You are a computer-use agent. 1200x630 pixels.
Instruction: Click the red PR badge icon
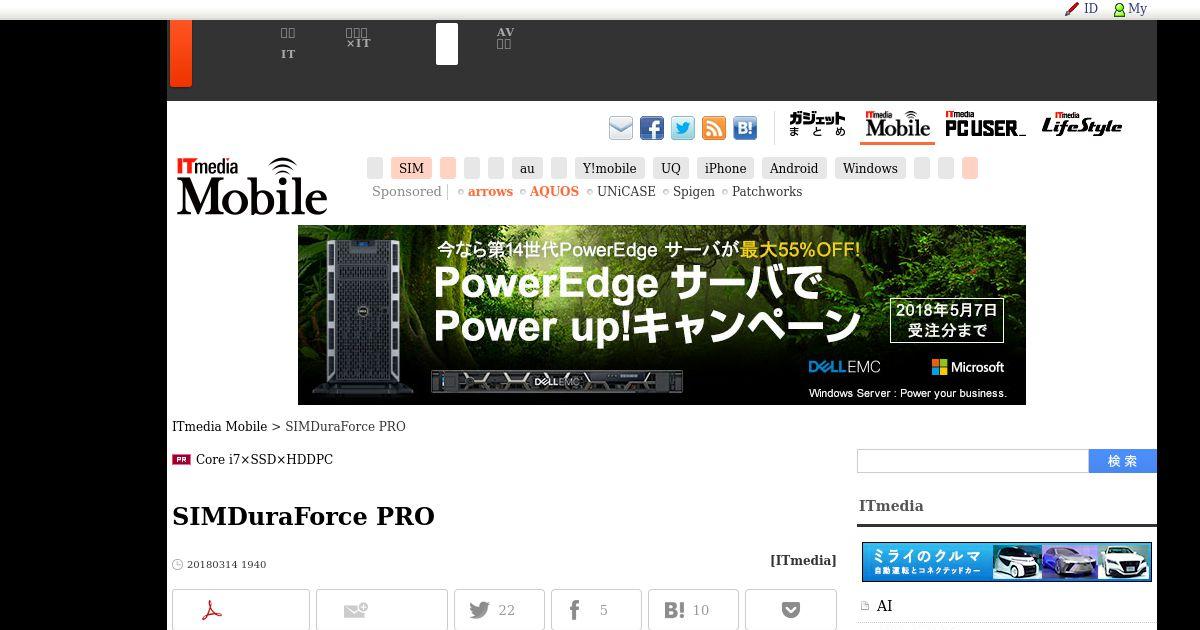point(181,460)
